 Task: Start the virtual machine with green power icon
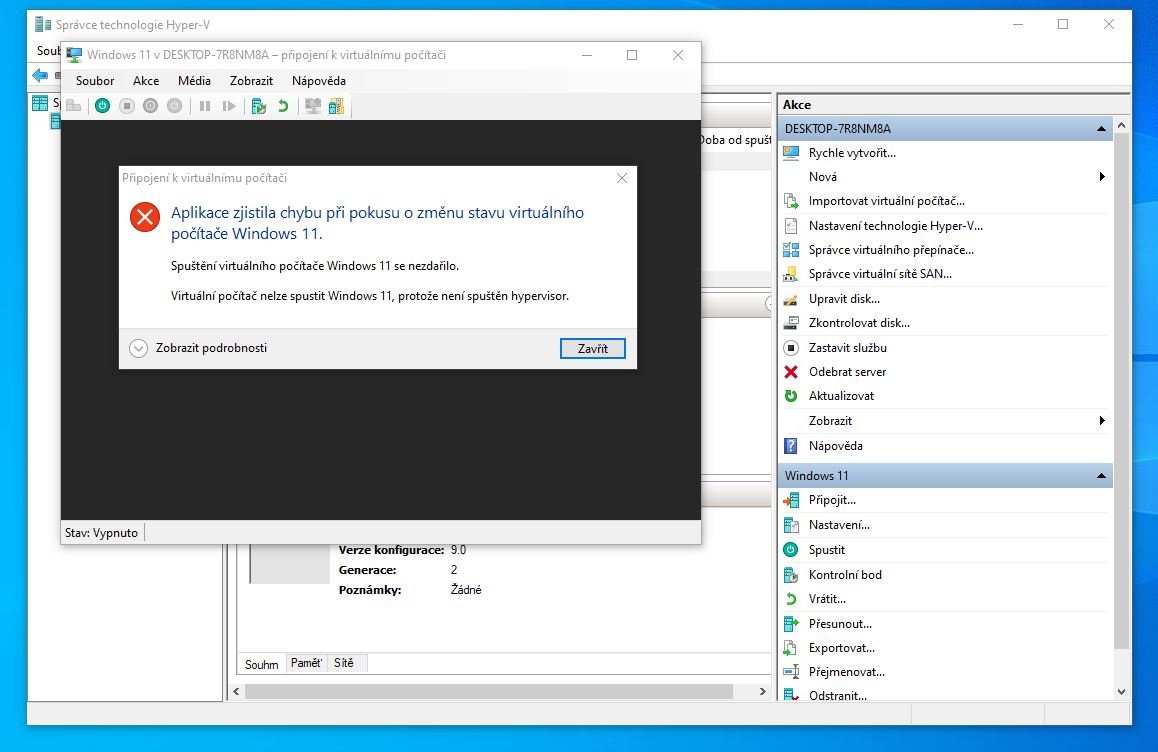pos(103,106)
